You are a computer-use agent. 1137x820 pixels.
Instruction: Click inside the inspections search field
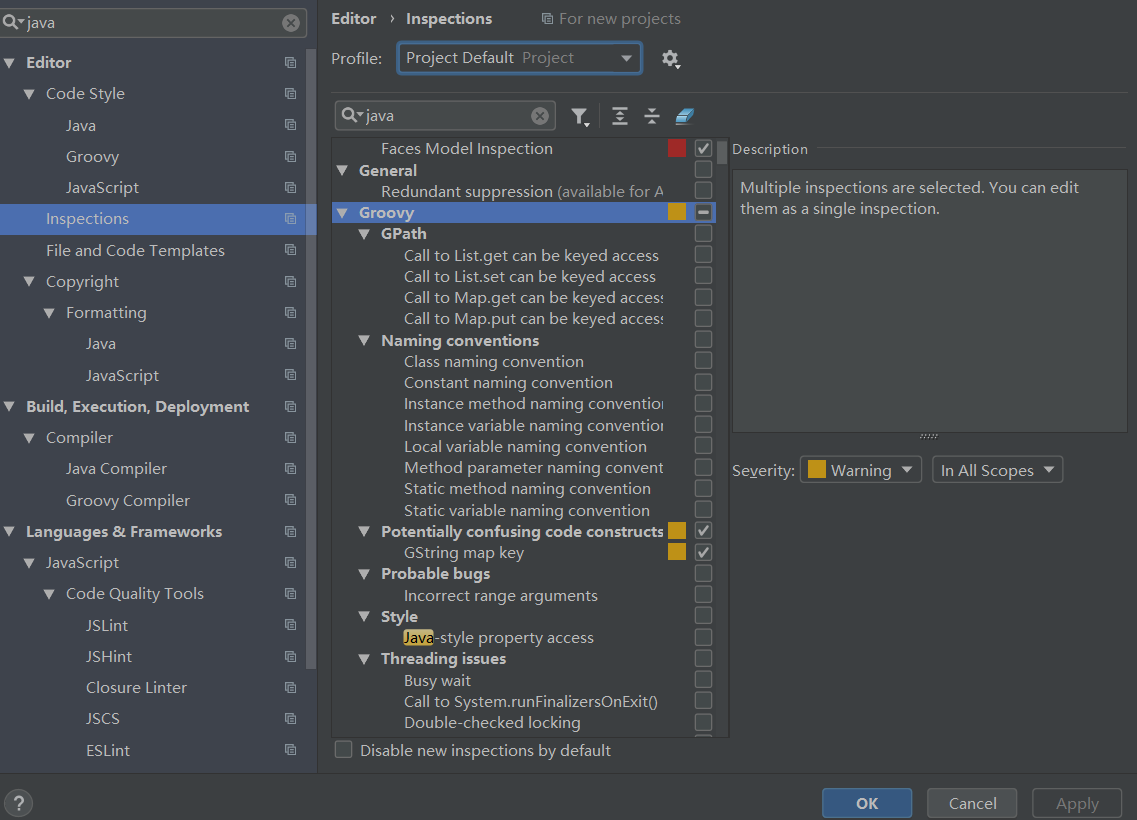coord(446,116)
